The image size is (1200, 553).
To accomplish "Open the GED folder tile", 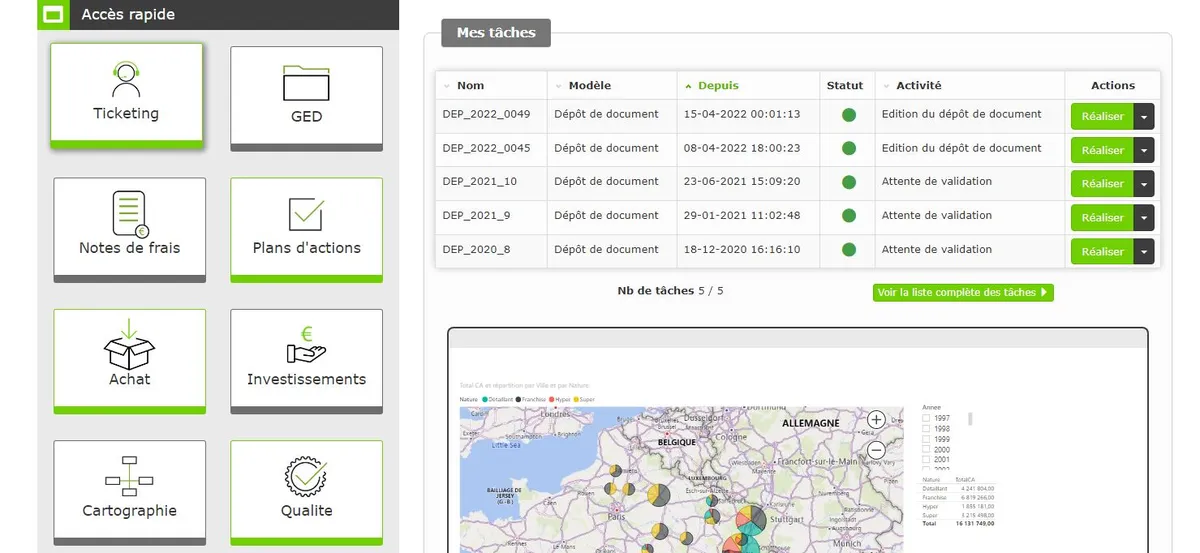I will (306, 96).
